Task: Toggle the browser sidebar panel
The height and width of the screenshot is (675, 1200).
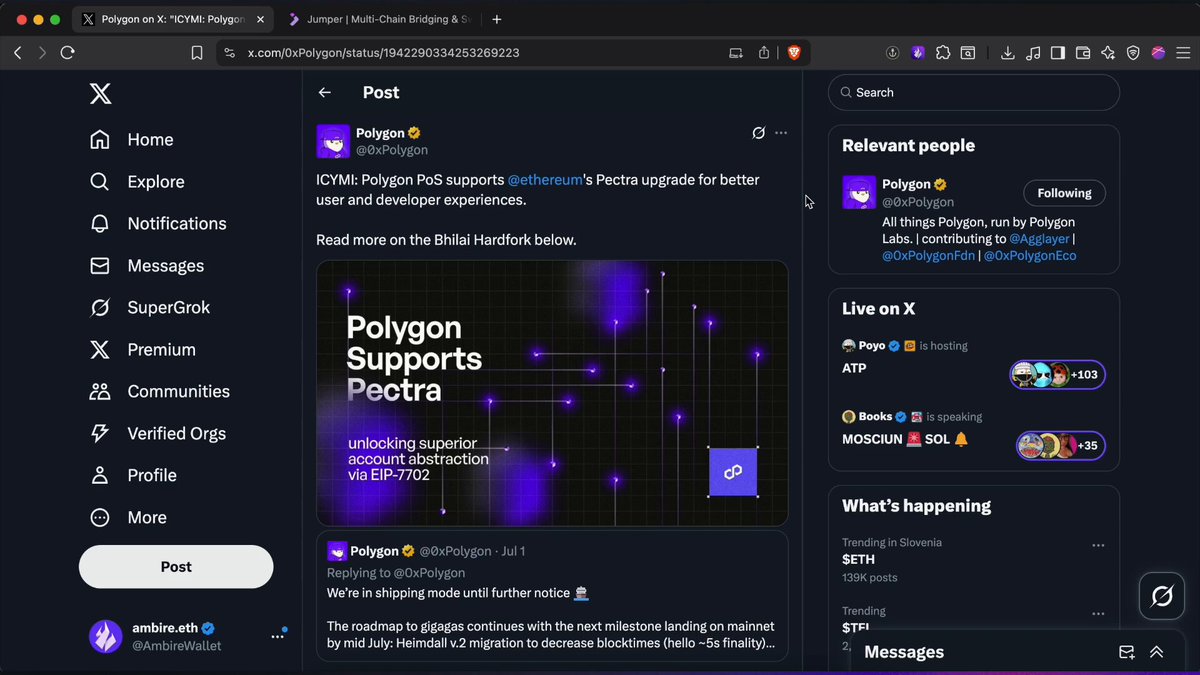Action: click(x=1058, y=53)
